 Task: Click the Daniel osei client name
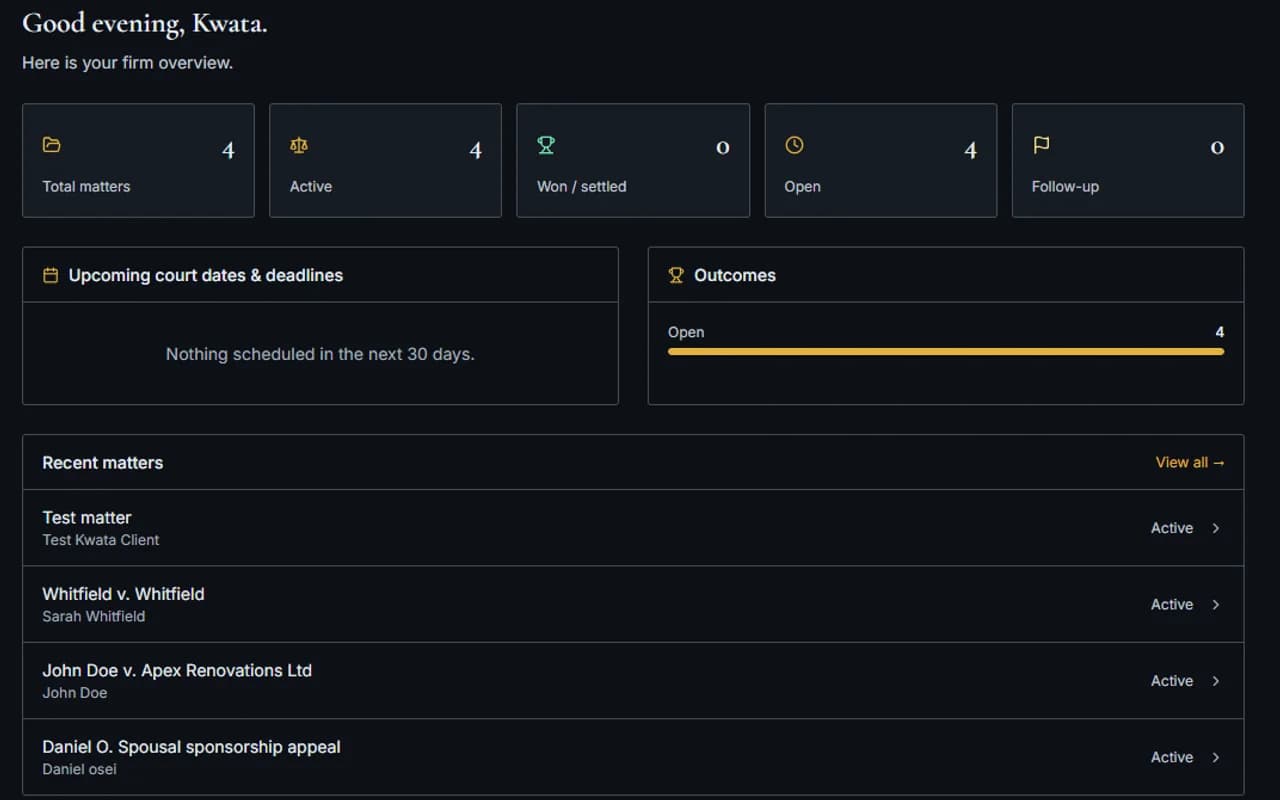click(x=80, y=769)
